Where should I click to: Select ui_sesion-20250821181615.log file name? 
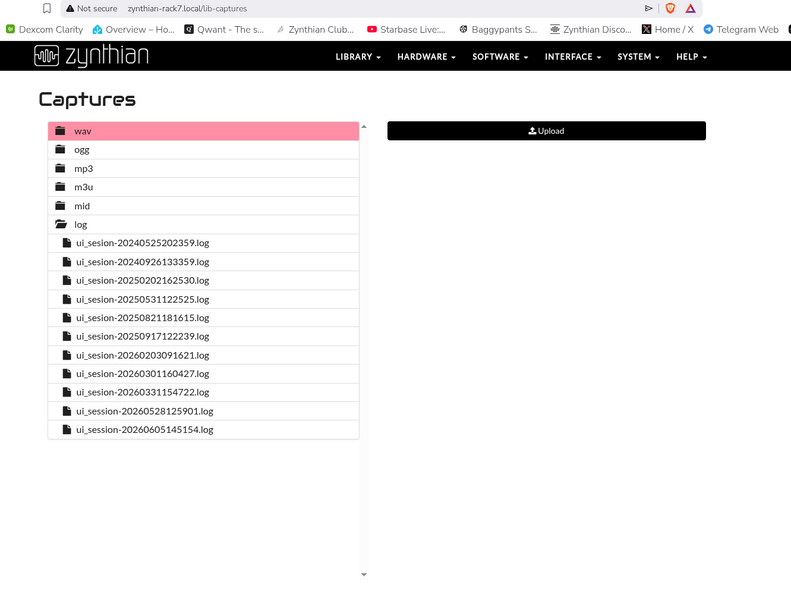[x=143, y=318]
